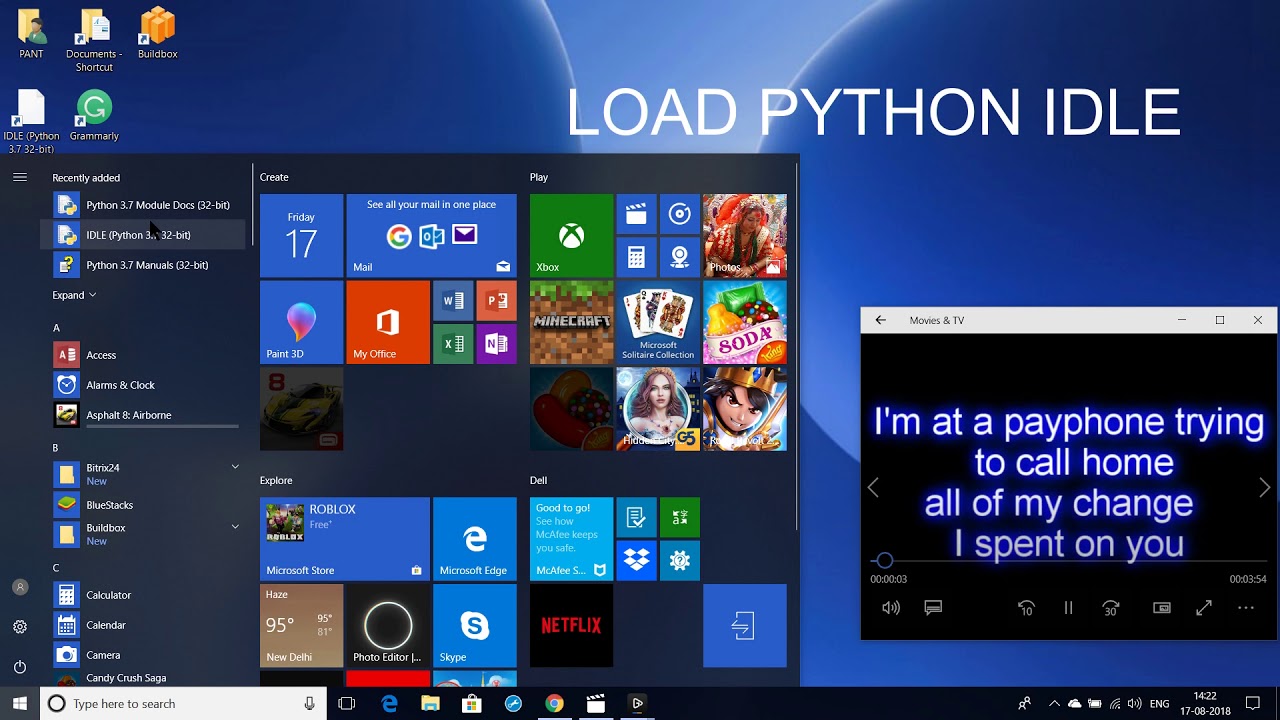The image size is (1280, 720).
Task: Launch OneNote small tile
Action: pos(496,344)
